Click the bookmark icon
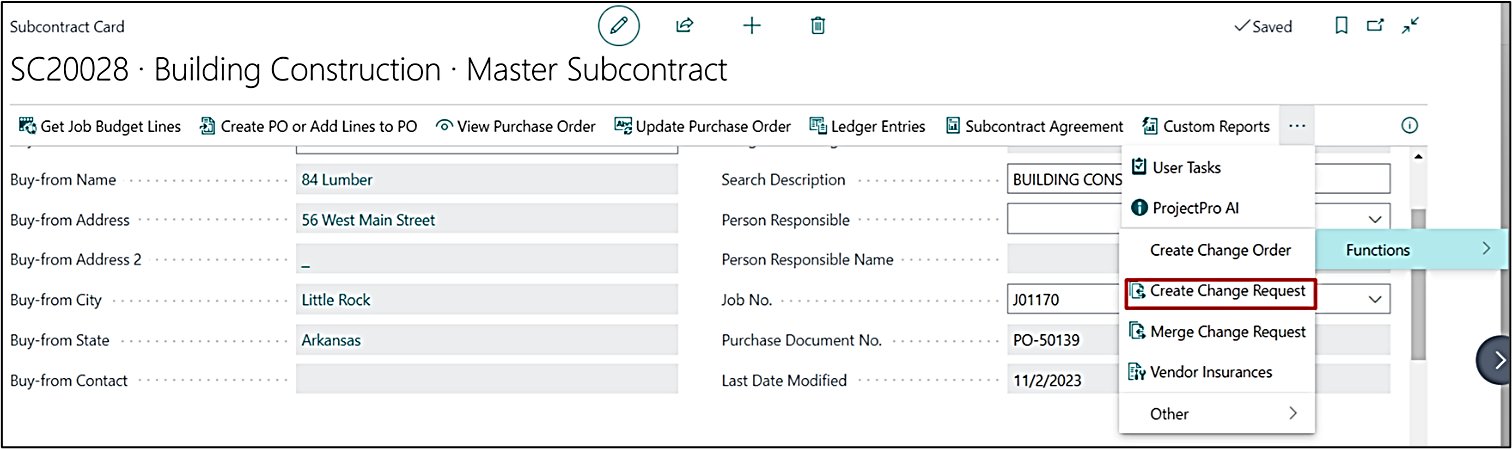The image size is (1512, 449). point(1342,27)
